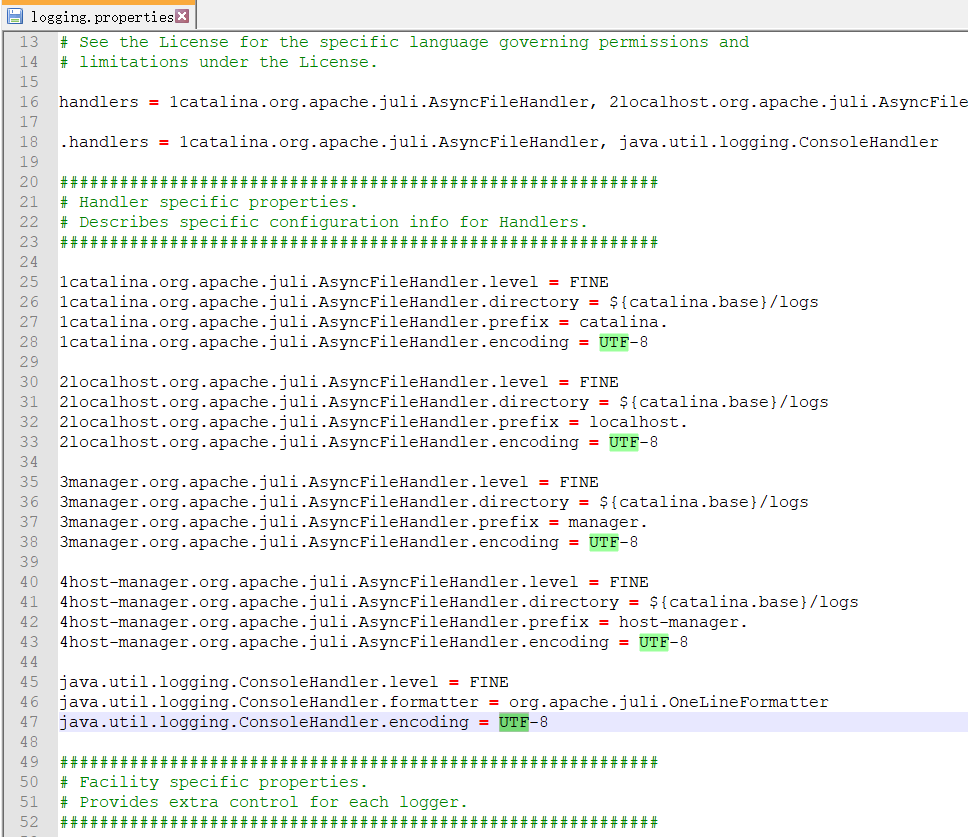
Task: Click FINE value on 3manager level line
Action: click(579, 482)
